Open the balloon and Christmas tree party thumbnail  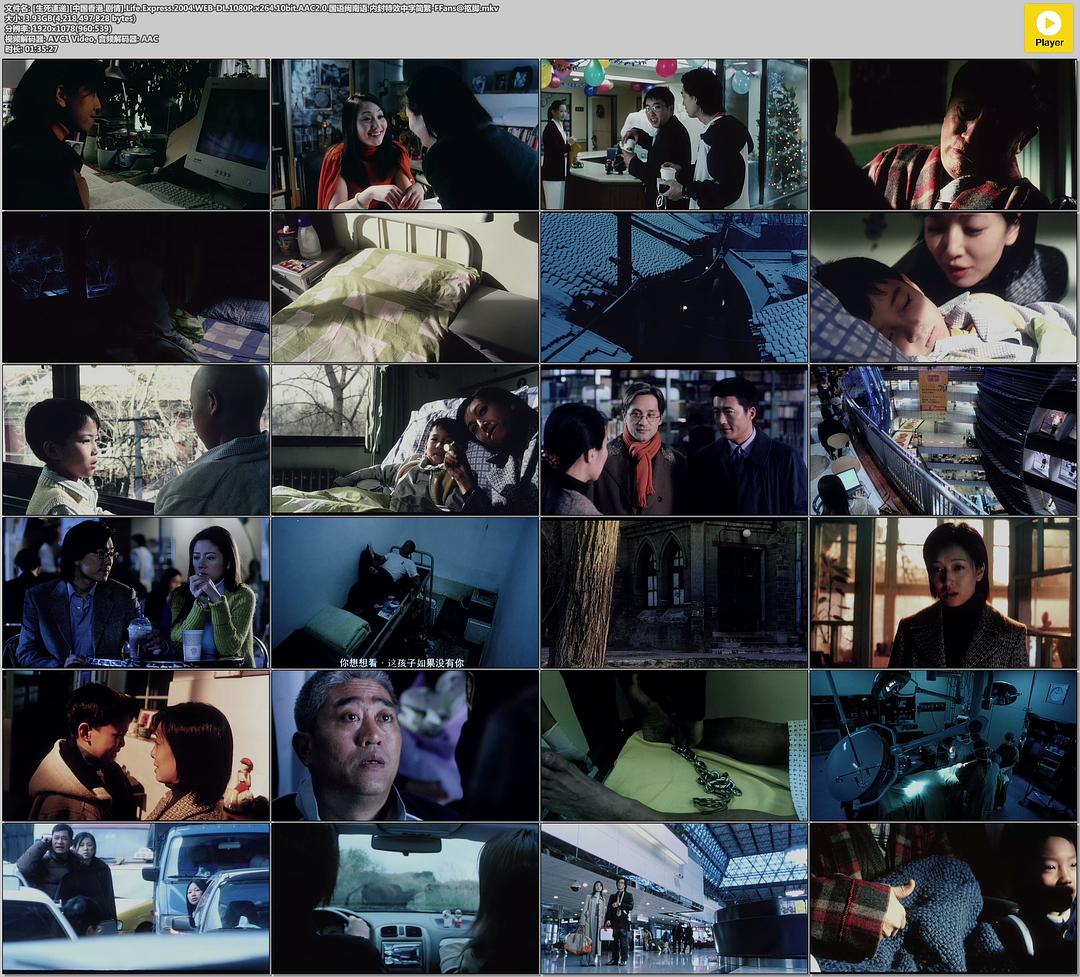[674, 134]
